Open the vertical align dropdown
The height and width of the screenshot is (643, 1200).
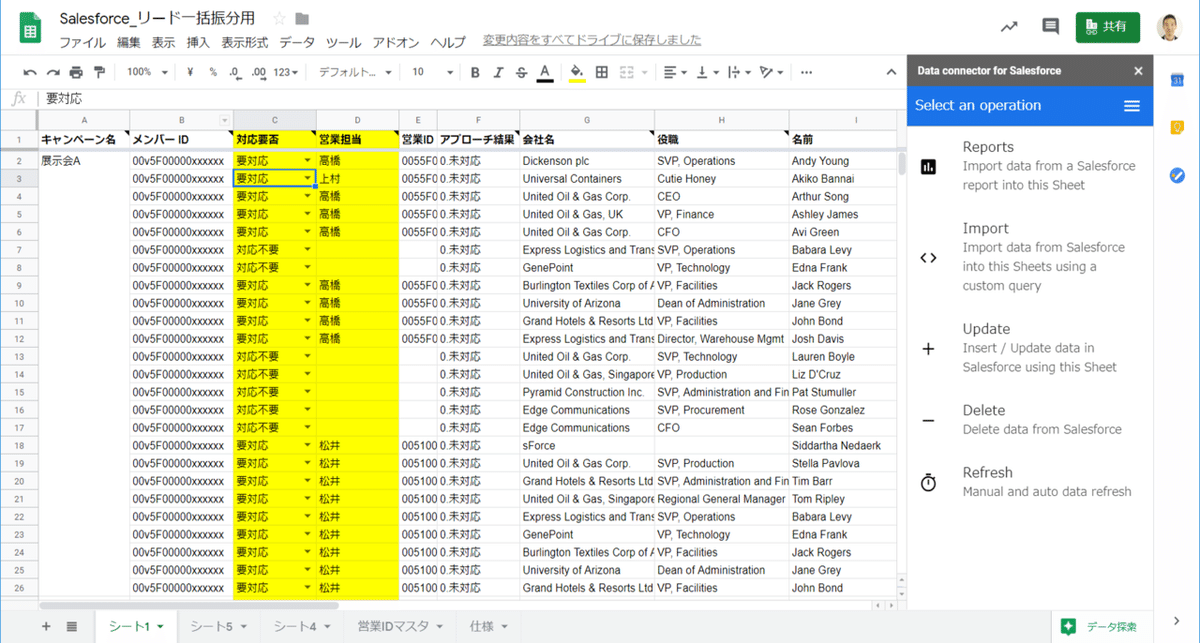pos(707,72)
